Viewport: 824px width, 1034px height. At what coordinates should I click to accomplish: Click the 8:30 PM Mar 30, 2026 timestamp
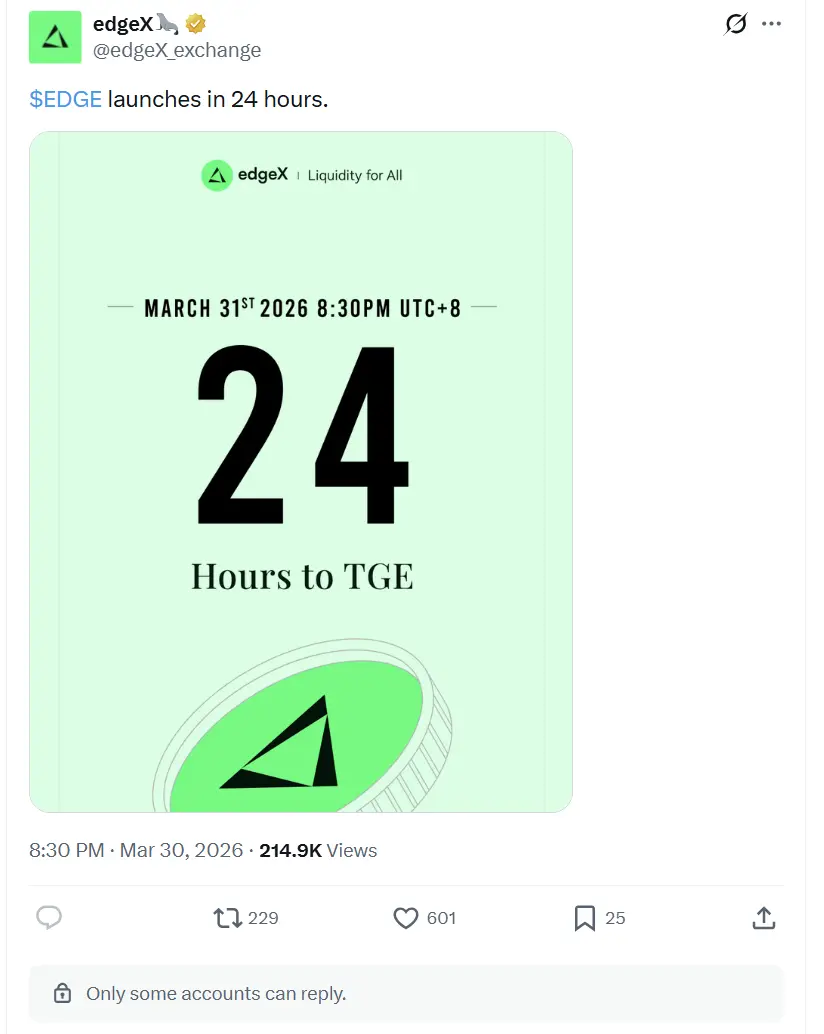136,850
